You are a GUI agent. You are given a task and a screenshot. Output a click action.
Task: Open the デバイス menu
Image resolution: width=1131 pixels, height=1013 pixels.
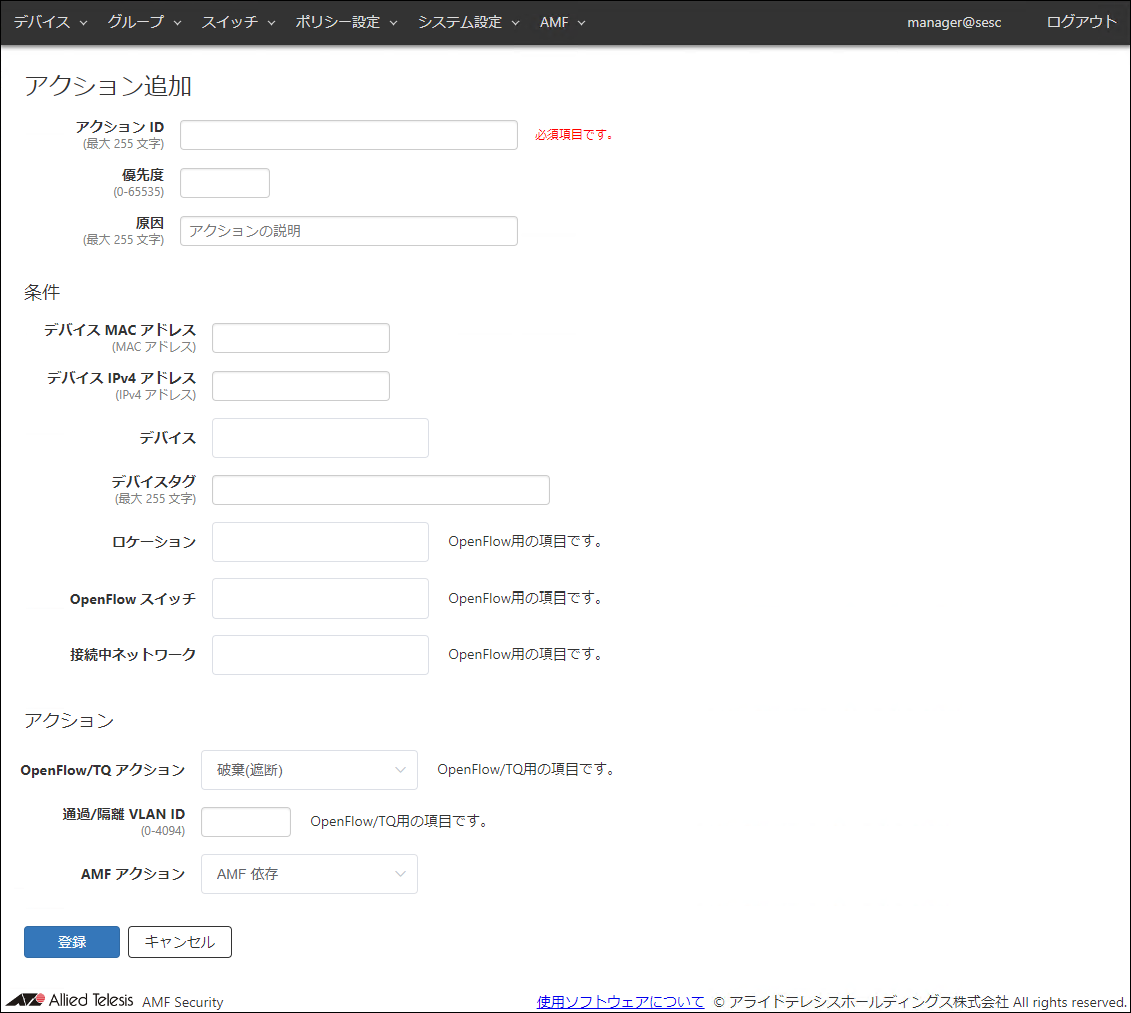point(50,22)
